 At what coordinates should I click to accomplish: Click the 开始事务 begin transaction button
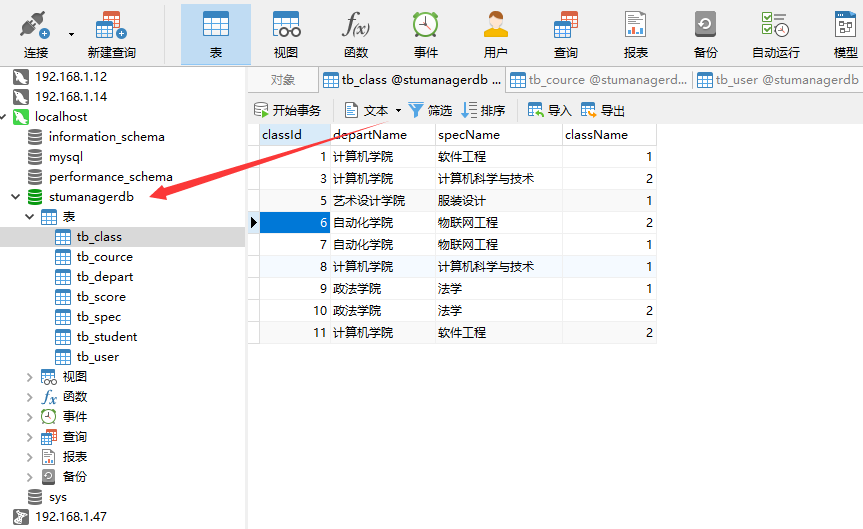click(287, 111)
